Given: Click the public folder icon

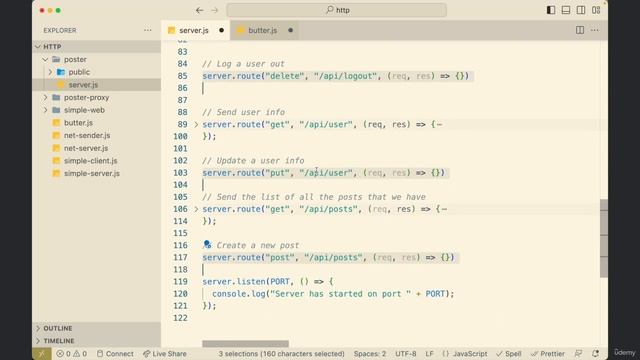Looking at the screenshot, I should pos(61,72).
